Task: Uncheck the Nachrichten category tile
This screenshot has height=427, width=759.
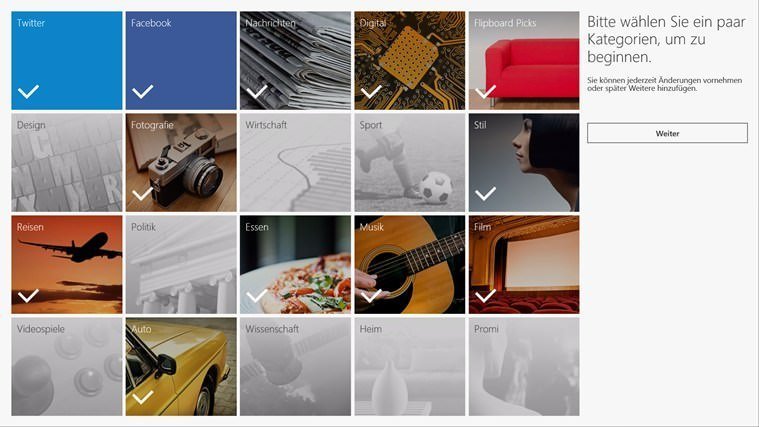Action: coord(295,61)
